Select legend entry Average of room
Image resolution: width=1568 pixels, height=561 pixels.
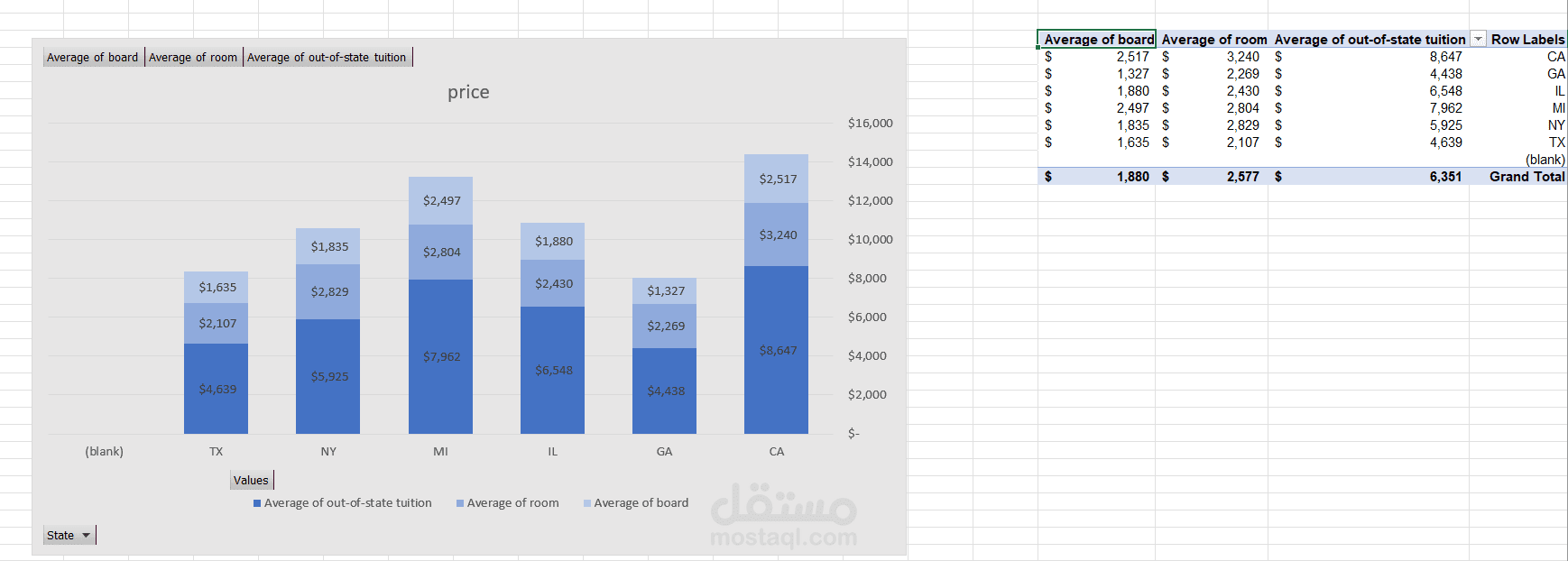(x=508, y=503)
